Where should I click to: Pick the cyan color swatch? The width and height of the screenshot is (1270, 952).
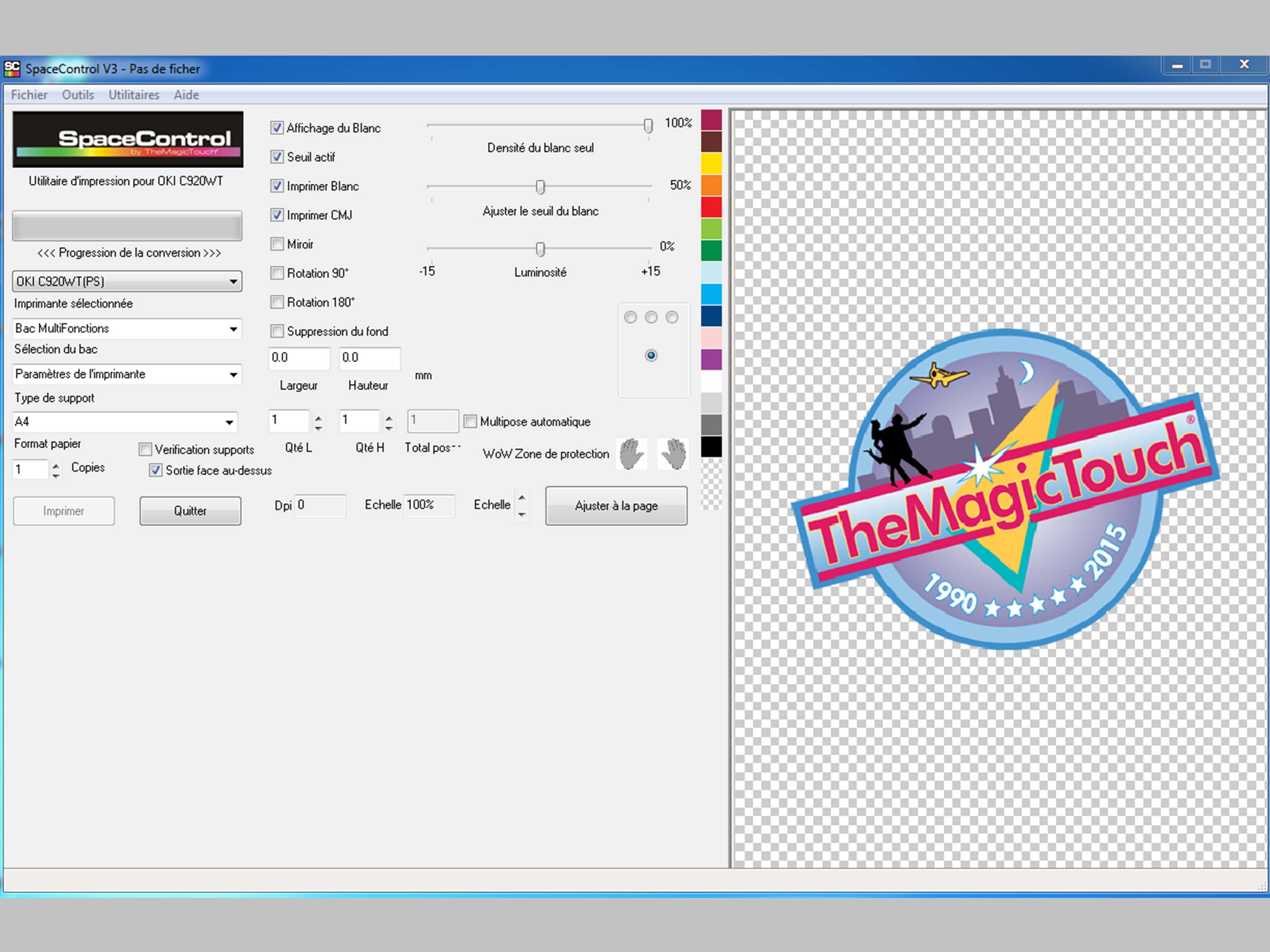(x=711, y=294)
